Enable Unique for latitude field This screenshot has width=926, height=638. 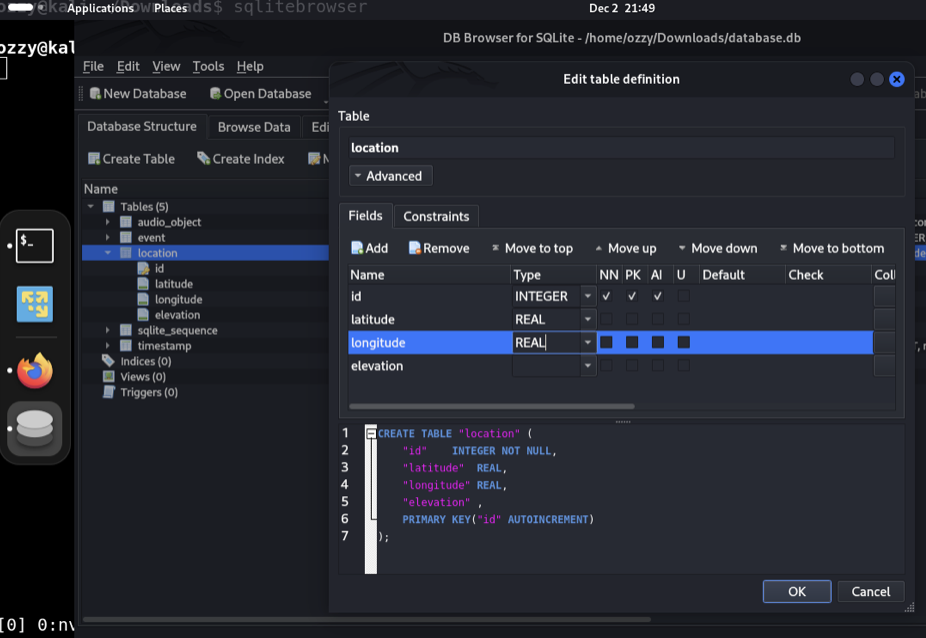pos(684,320)
